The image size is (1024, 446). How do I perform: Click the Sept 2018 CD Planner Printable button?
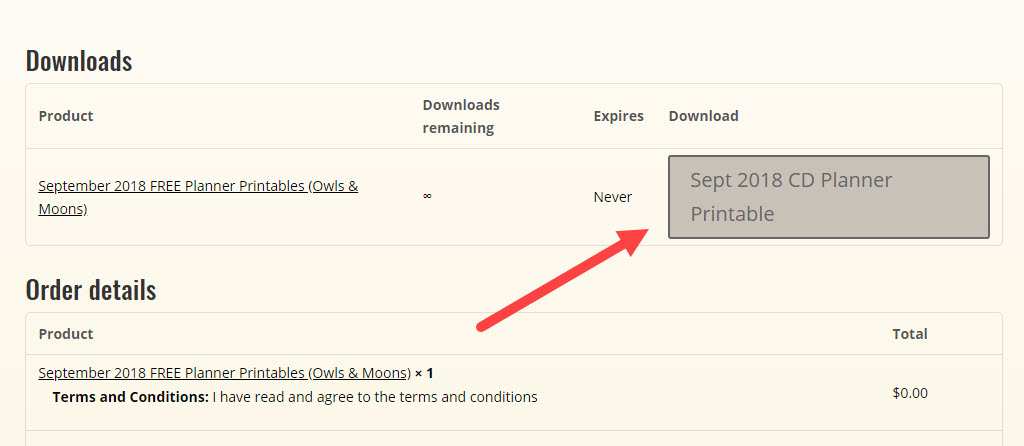[x=828, y=197]
